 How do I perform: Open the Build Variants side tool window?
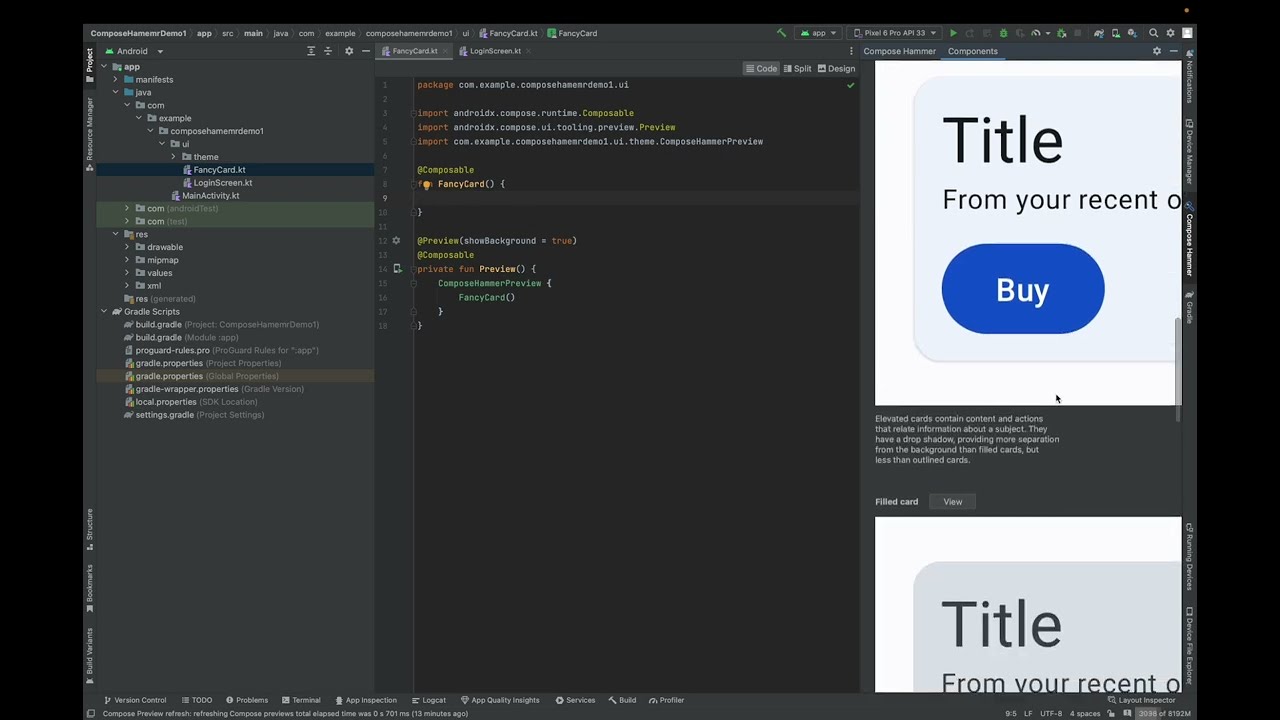click(x=89, y=654)
